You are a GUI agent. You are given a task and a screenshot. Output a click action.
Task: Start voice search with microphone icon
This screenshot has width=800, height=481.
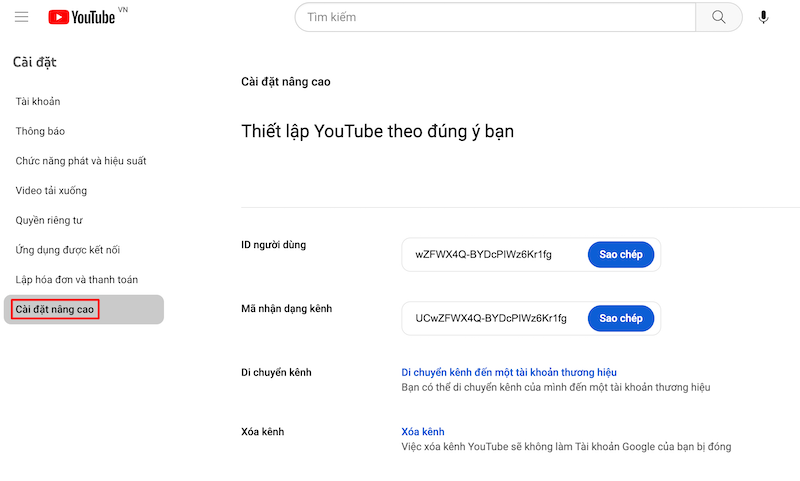(x=763, y=17)
